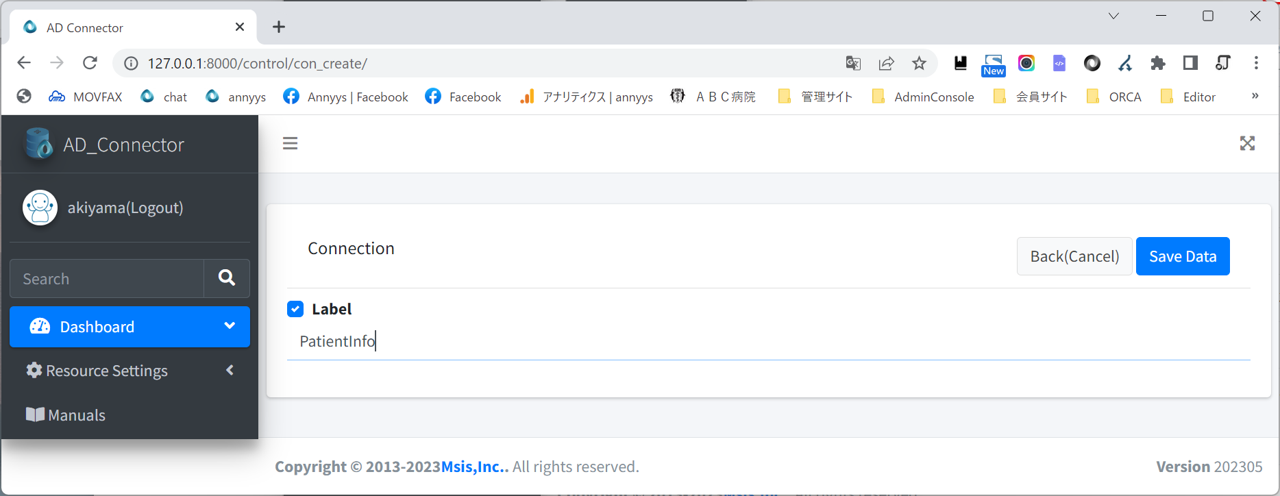Click the akiyama user avatar icon
Image resolution: width=1280 pixels, height=496 pixels.
click(x=40, y=208)
